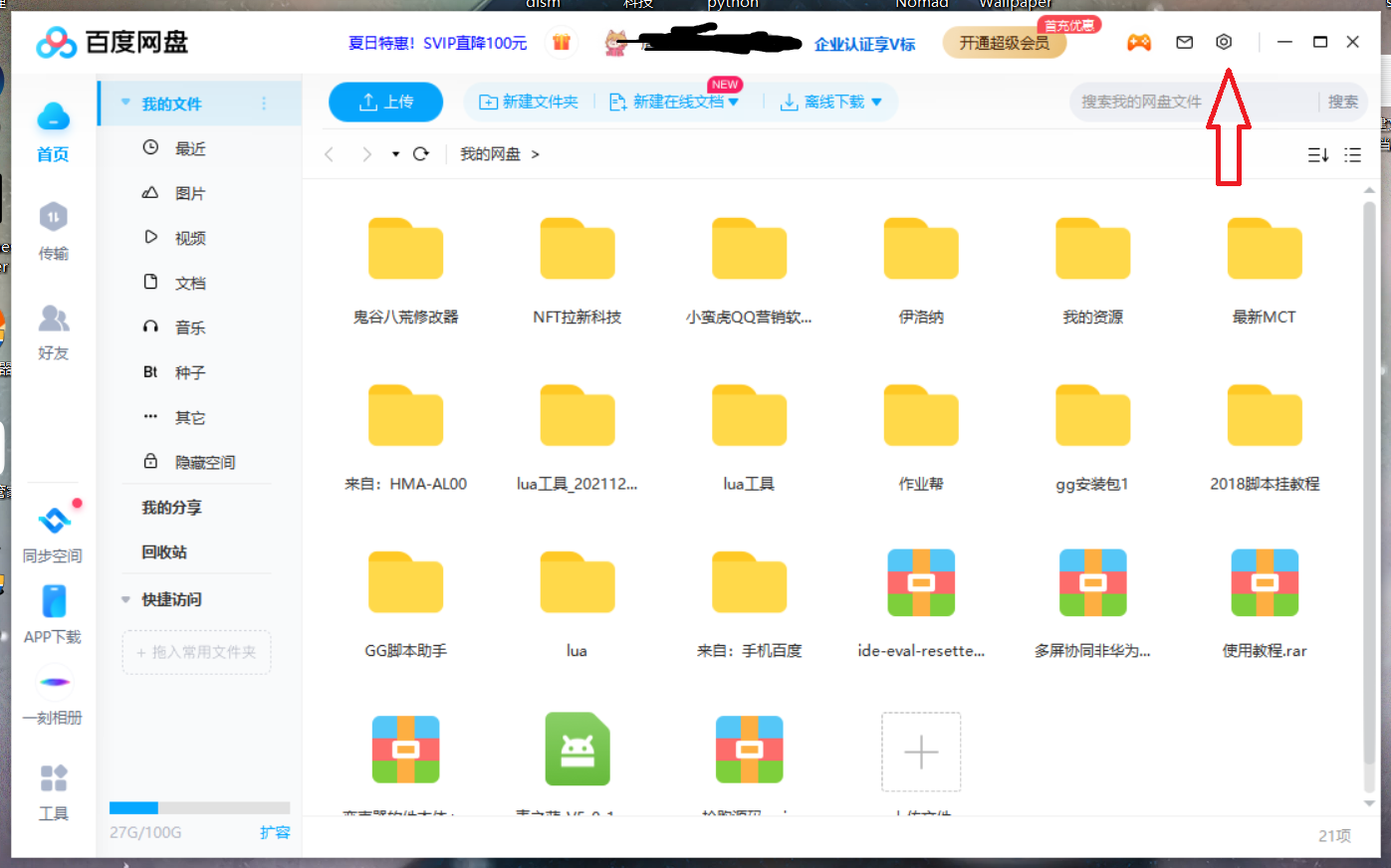Screen dimensions: 1391x868
Task: Click the refresh icon
Action: point(421,153)
